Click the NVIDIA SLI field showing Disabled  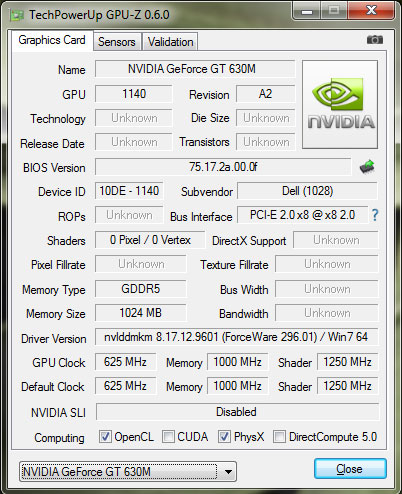tap(237, 412)
